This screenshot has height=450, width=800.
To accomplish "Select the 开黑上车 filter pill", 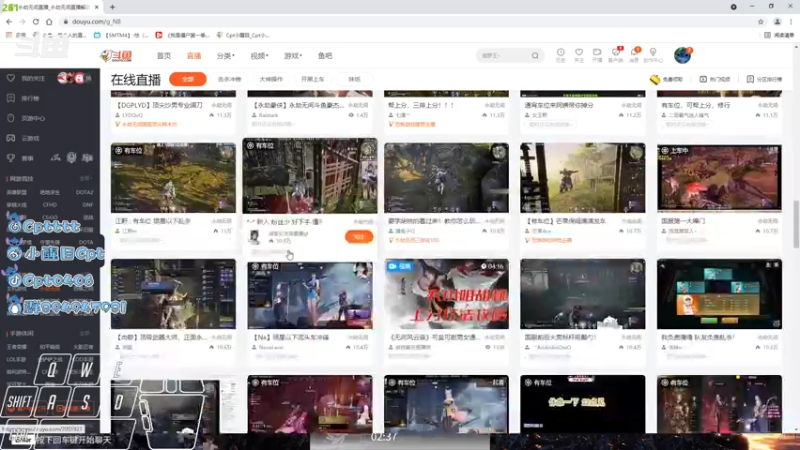I will 312,79.
